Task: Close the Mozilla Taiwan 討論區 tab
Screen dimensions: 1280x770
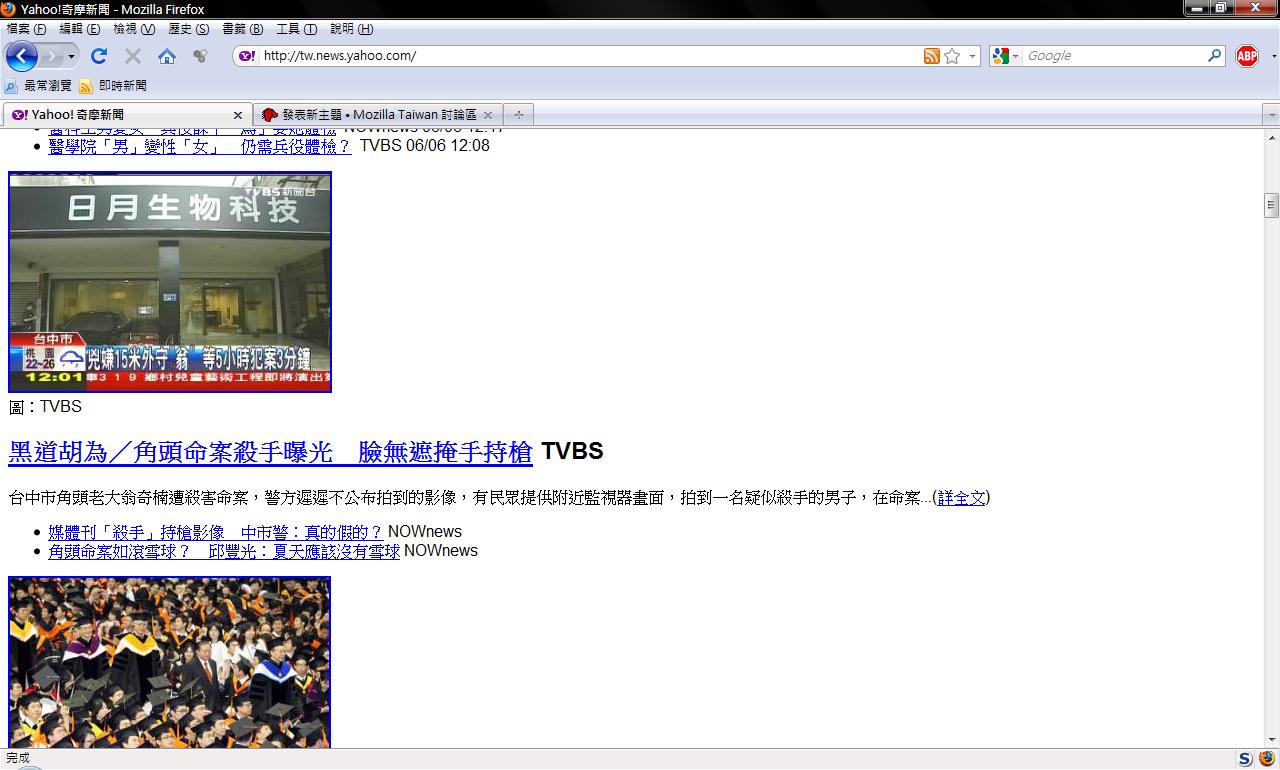Action: pos(488,115)
